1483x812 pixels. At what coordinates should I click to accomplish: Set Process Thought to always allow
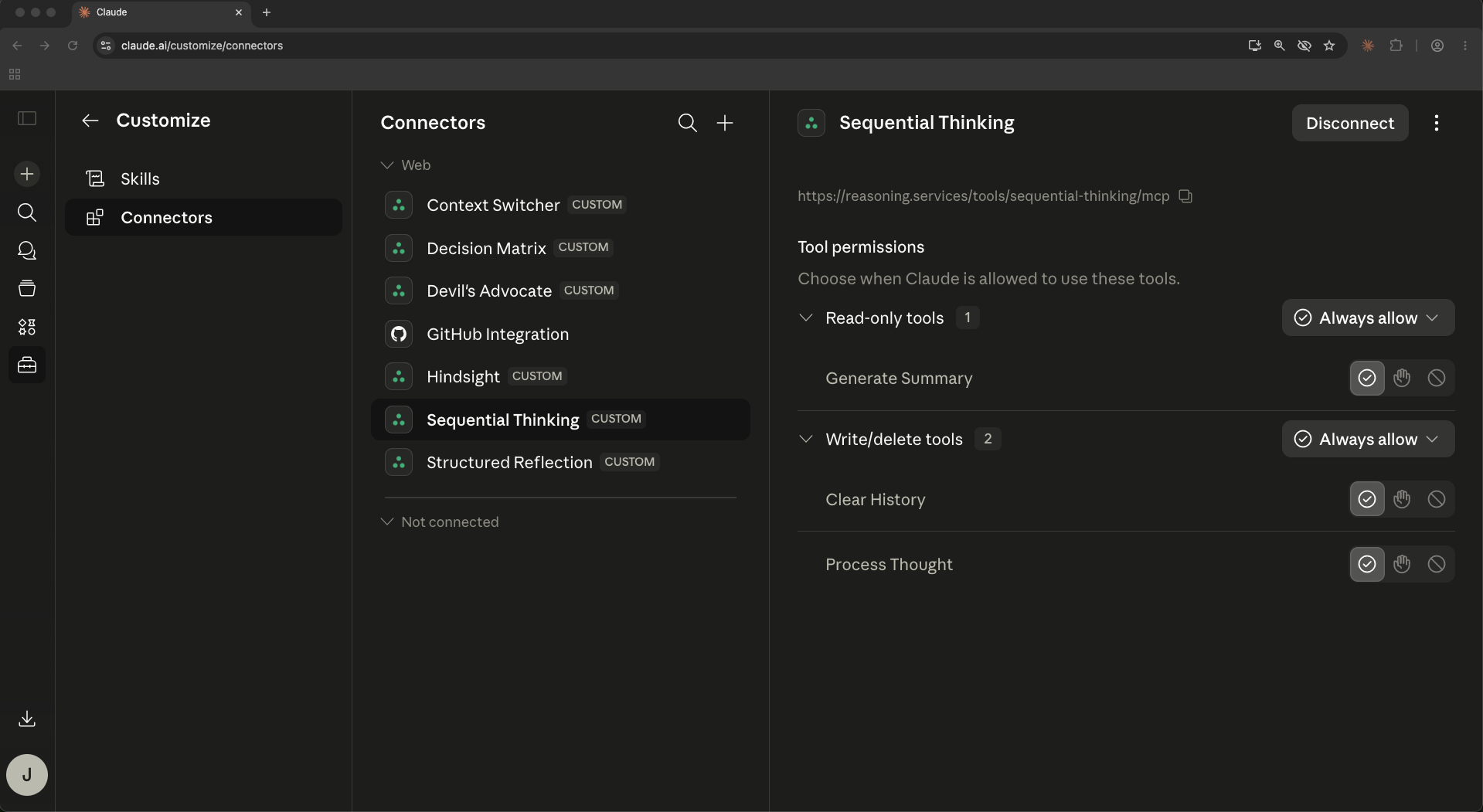(1367, 564)
